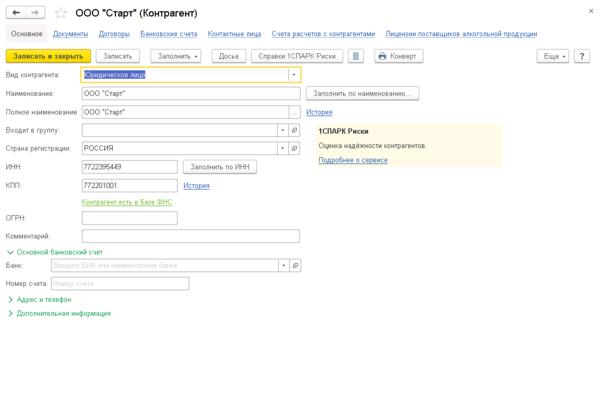Add ООО Старт to favorites with star
This screenshot has height=393, width=600.
tap(61, 13)
